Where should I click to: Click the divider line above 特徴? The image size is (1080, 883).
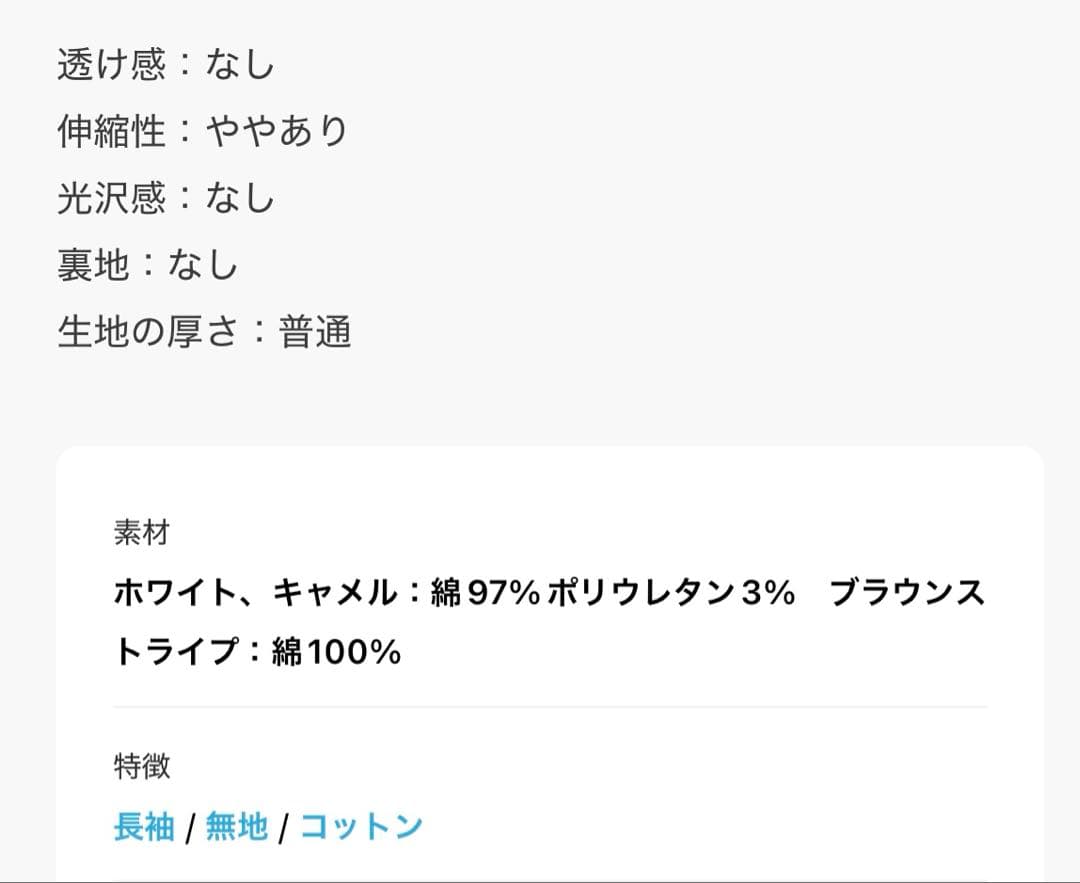click(550, 707)
